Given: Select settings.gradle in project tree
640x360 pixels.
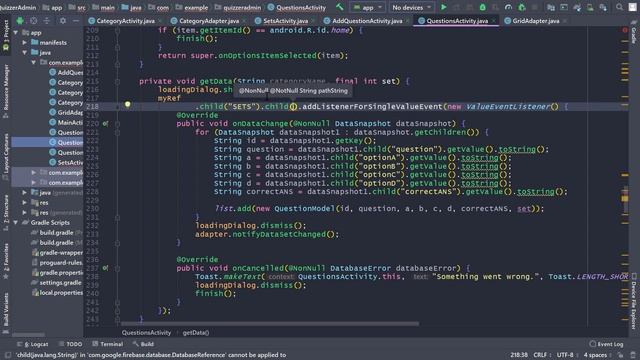Looking at the screenshot, I should [56, 282].
